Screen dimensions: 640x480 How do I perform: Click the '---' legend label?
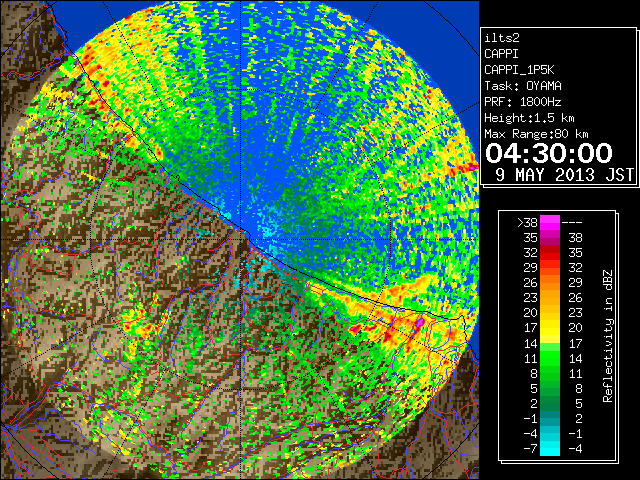tap(572, 223)
